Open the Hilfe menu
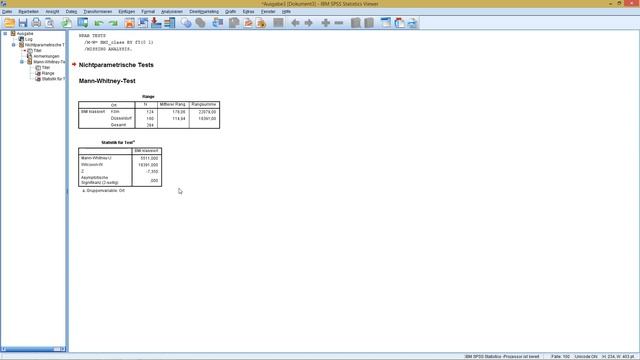This screenshot has height=360, width=640. [286, 11]
